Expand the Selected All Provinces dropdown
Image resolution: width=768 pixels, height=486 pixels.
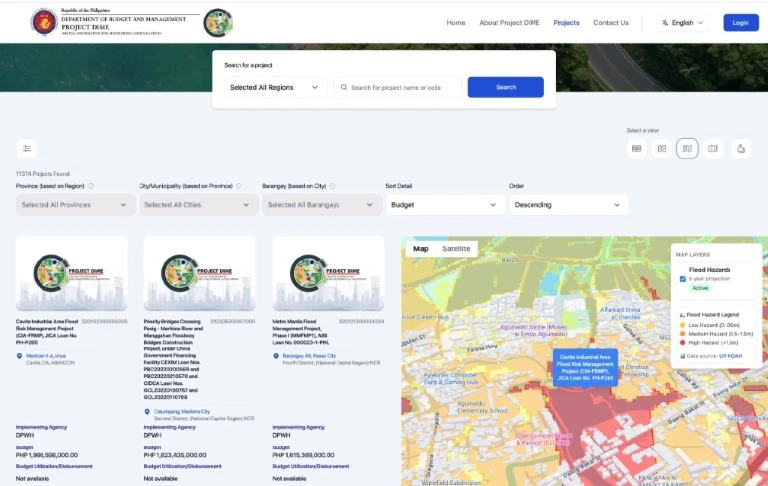point(75,205)
